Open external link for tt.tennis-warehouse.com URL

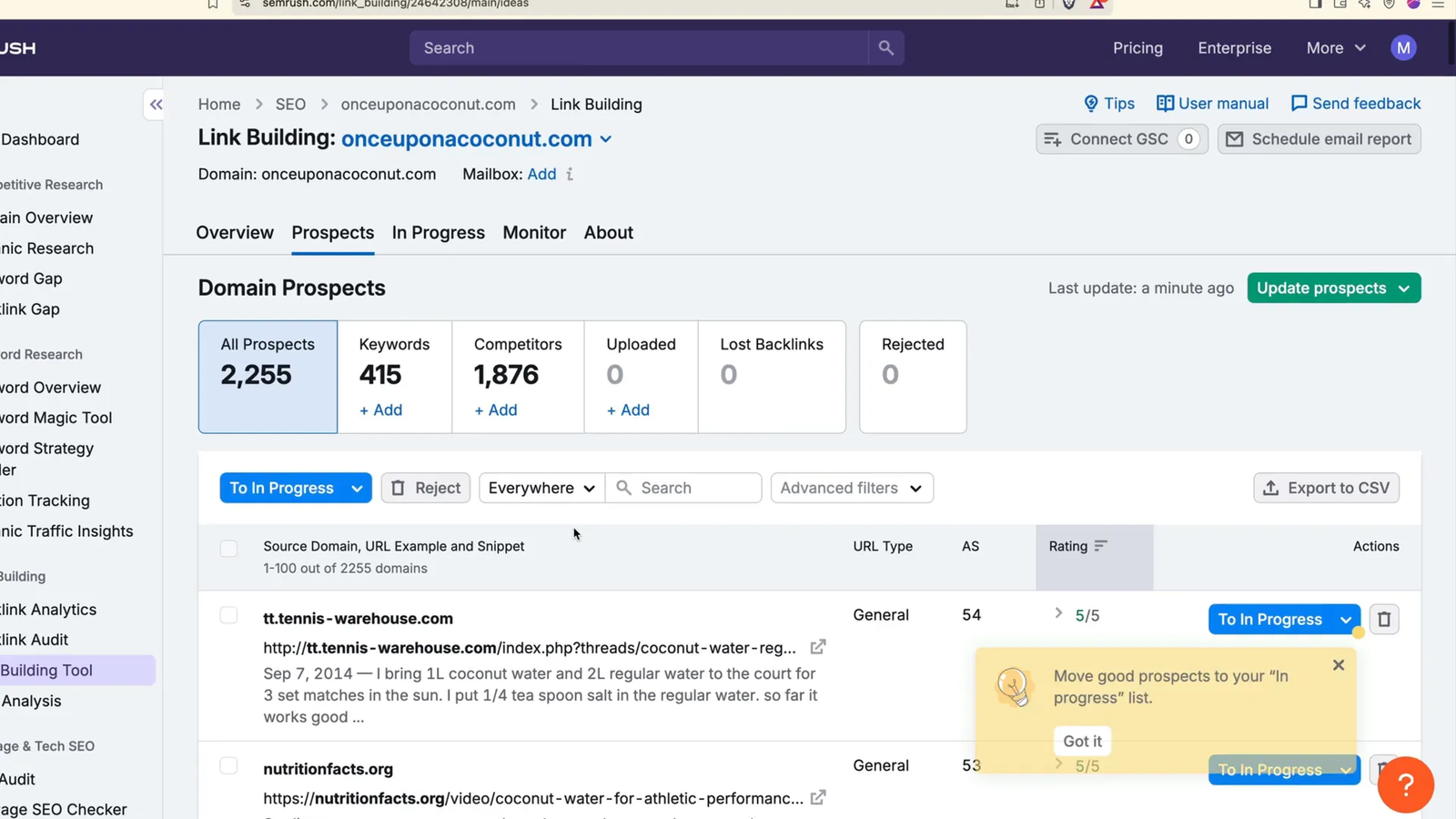click(818, 647)
